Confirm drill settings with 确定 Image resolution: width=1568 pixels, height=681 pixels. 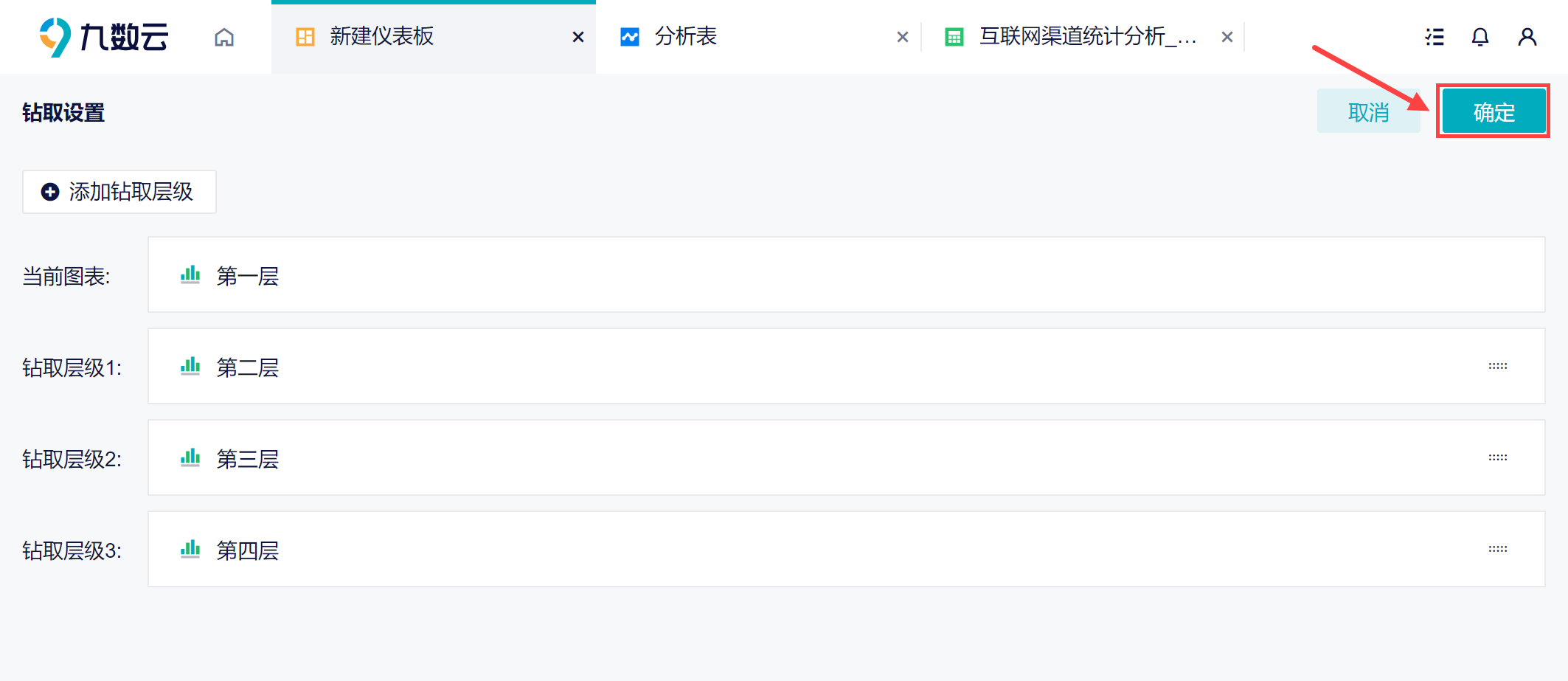coord(1494,111)
